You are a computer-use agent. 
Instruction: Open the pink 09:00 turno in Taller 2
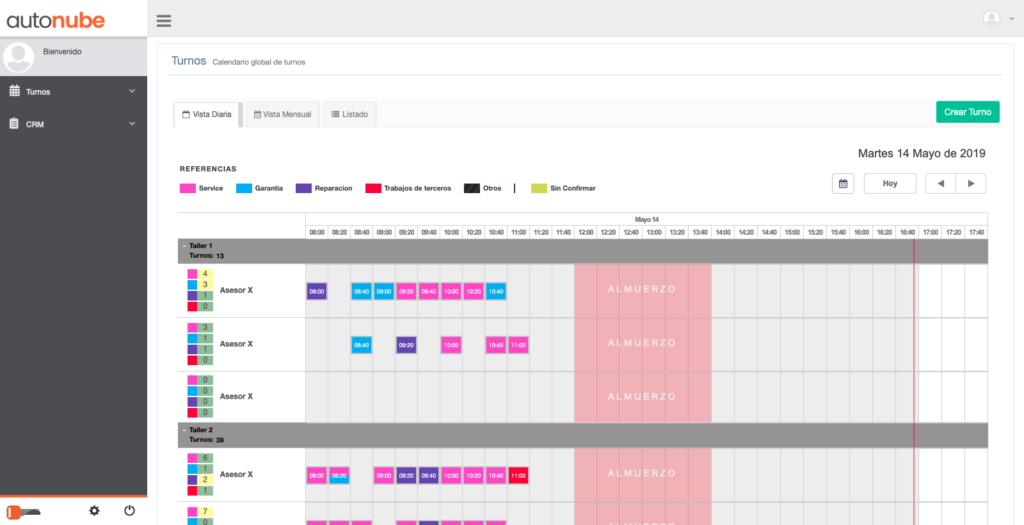pos(384,475)
